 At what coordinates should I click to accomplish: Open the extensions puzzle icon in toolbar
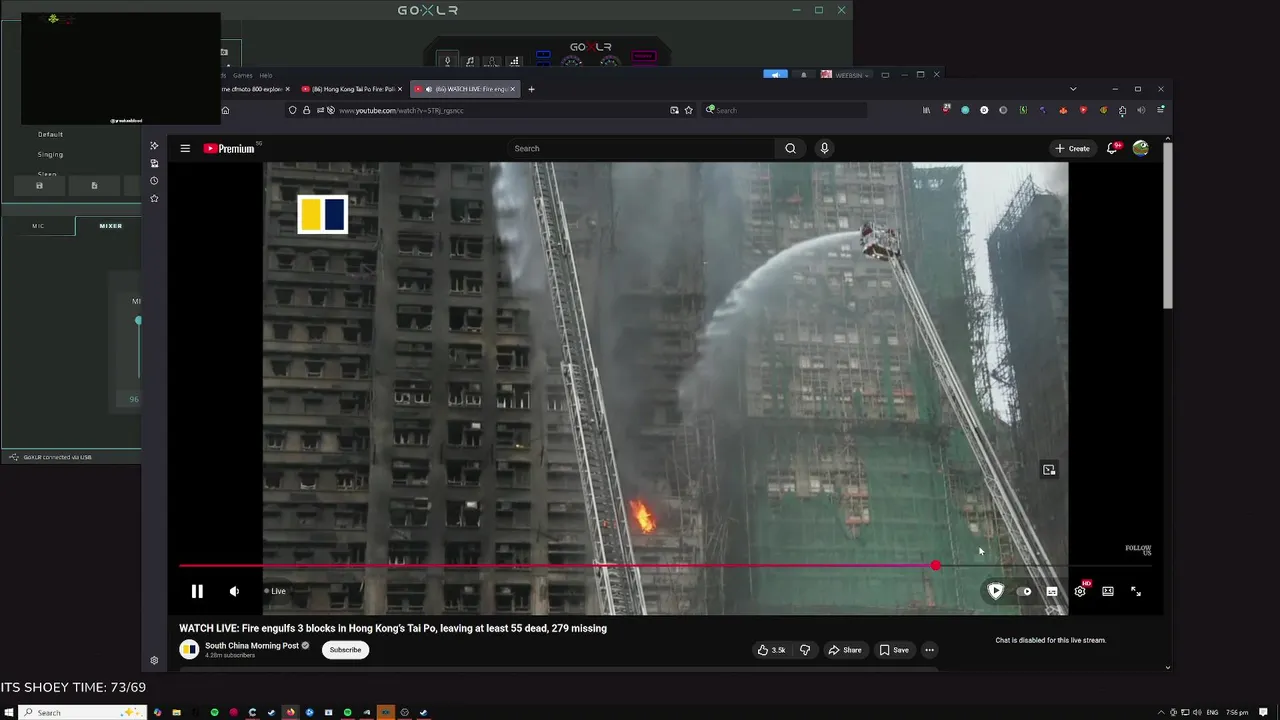pos(1122,110)
